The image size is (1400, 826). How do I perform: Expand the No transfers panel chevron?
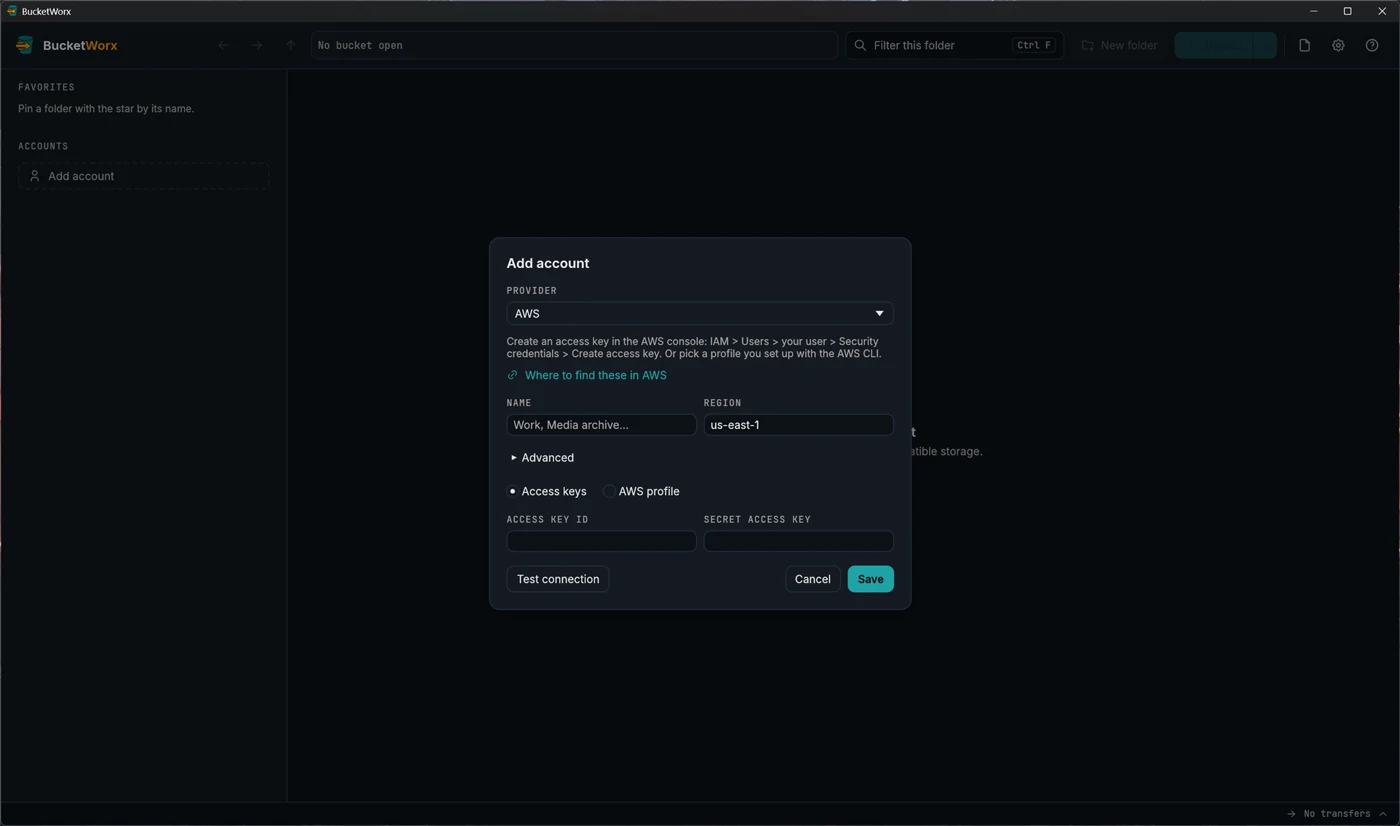coord(1383,814)
